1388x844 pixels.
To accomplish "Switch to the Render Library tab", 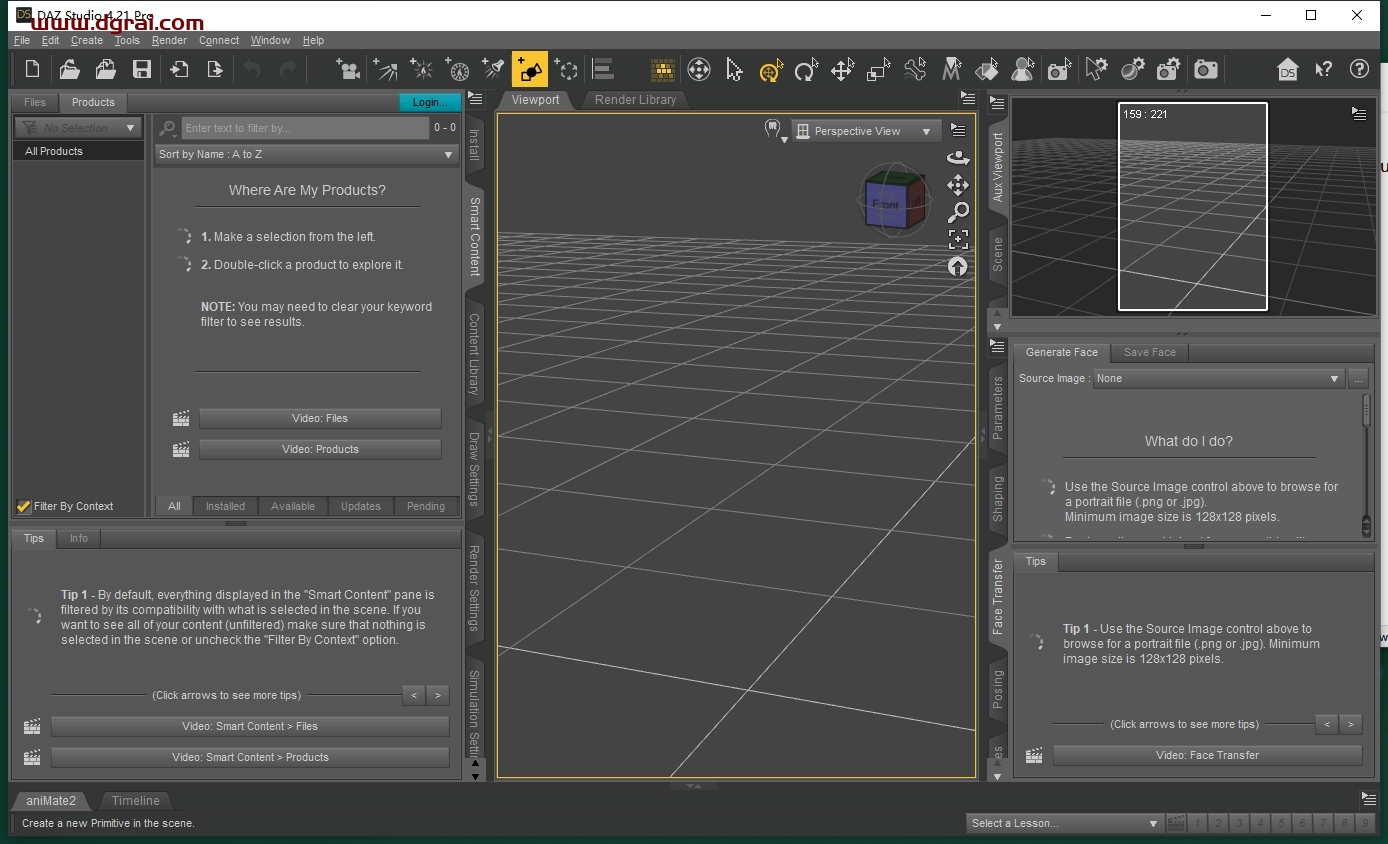I will click(x=635, y=100).
